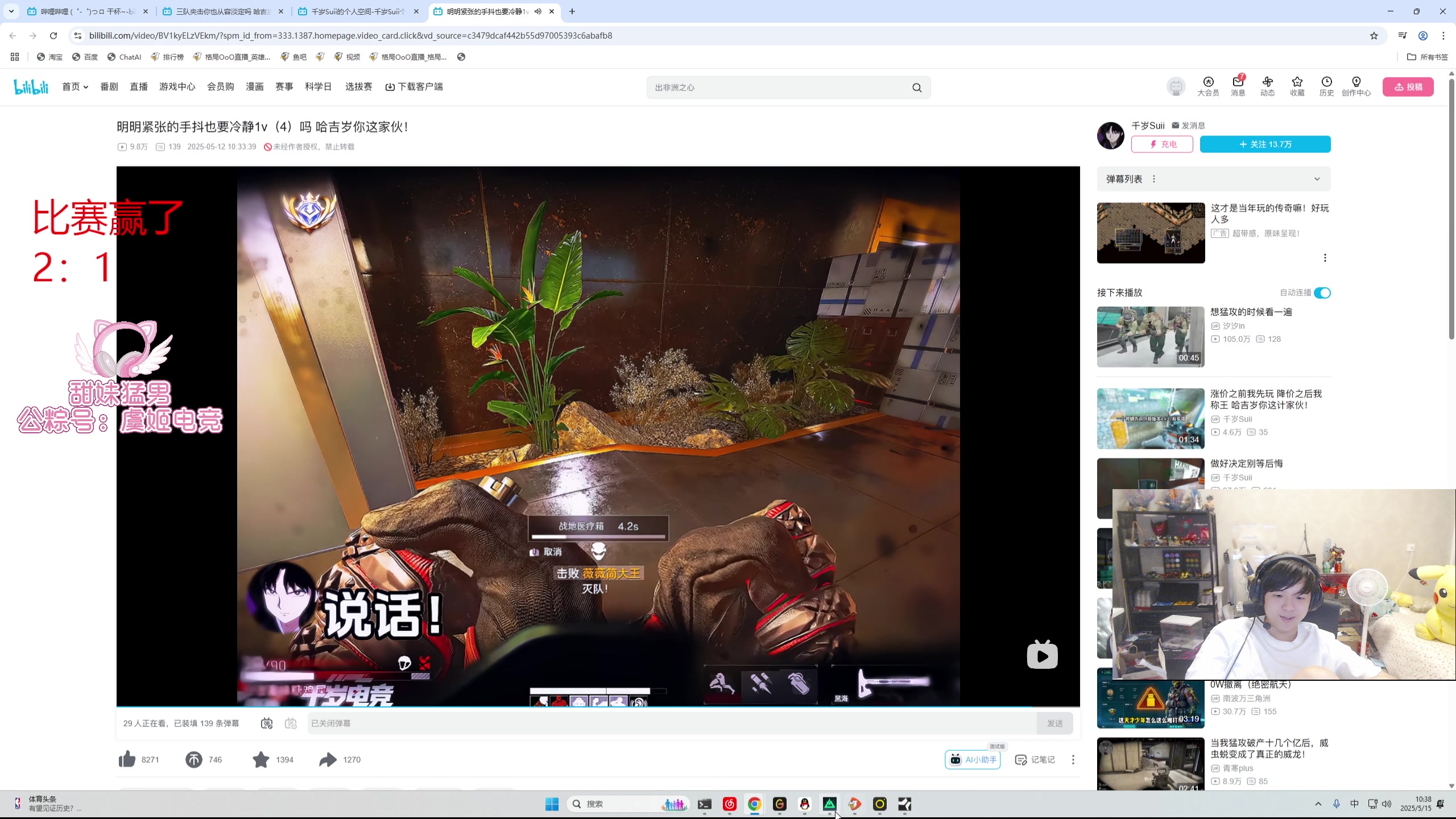
Task: Click 发消息 link beside uploader
Action: pyautogui.click(x=1189, y=126)
